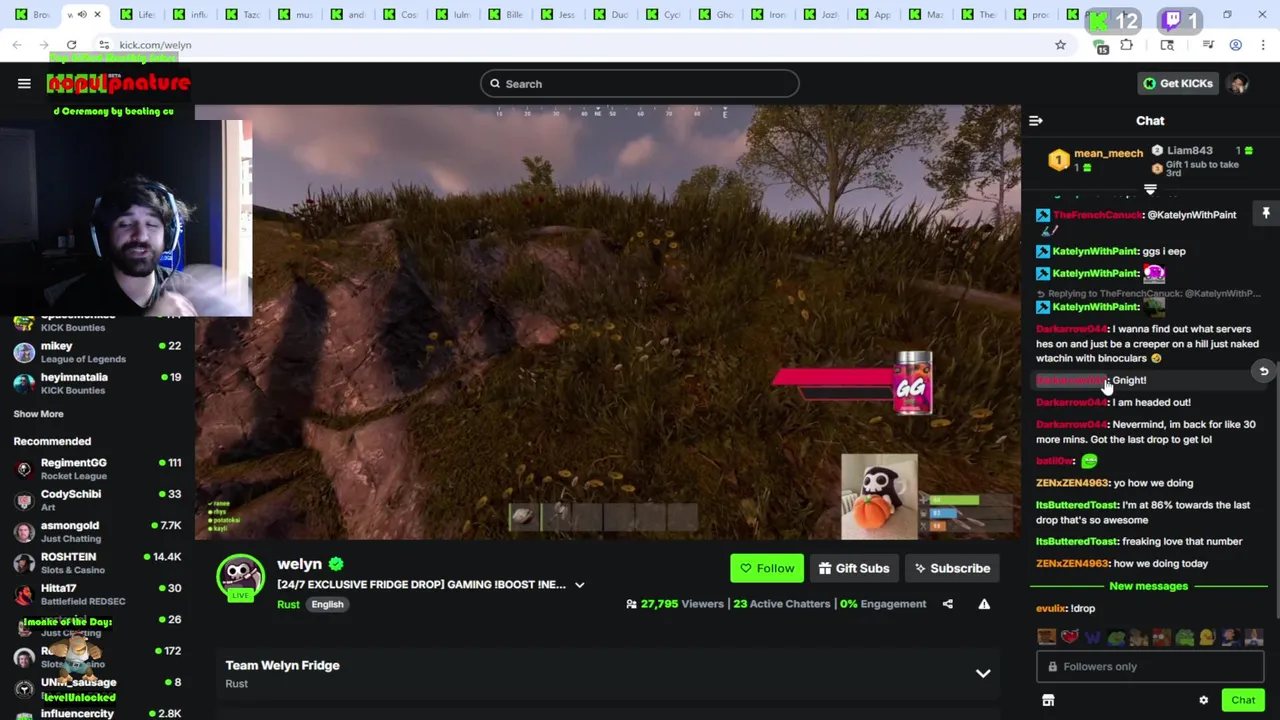The height and width of the screenshot is (720, 1280).
Task: Click the Kick search field
Action: click(x=640, y=84)
